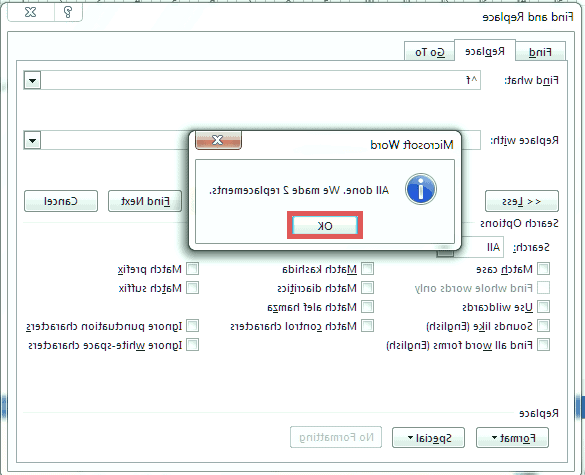Check Match control characters

pyautogui.click(x=367, y=326)
